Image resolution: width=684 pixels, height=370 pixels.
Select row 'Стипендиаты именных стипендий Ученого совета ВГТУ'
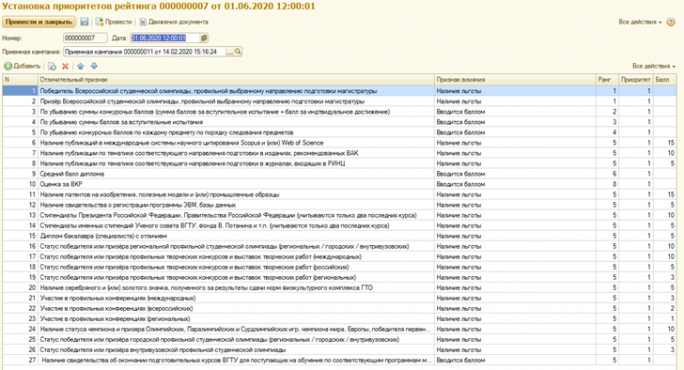(339, 226)
